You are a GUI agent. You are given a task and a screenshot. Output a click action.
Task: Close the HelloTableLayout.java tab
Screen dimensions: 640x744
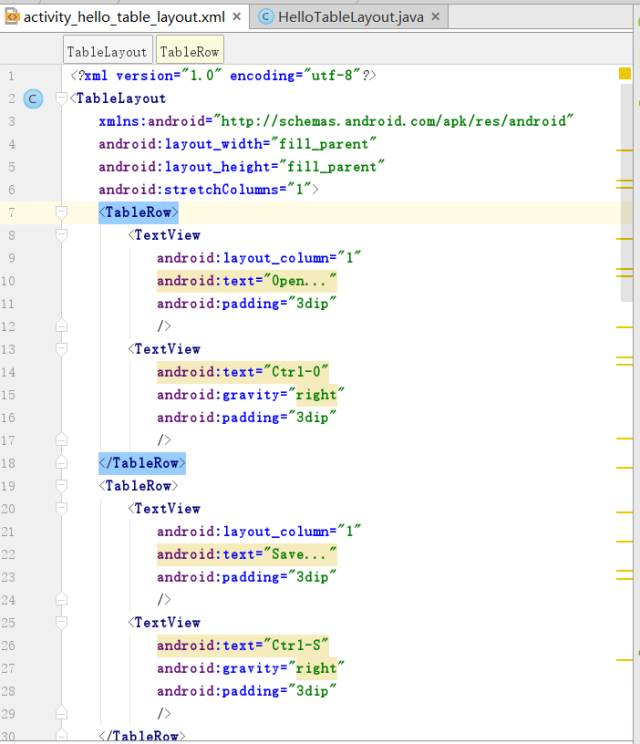point(435,17)
